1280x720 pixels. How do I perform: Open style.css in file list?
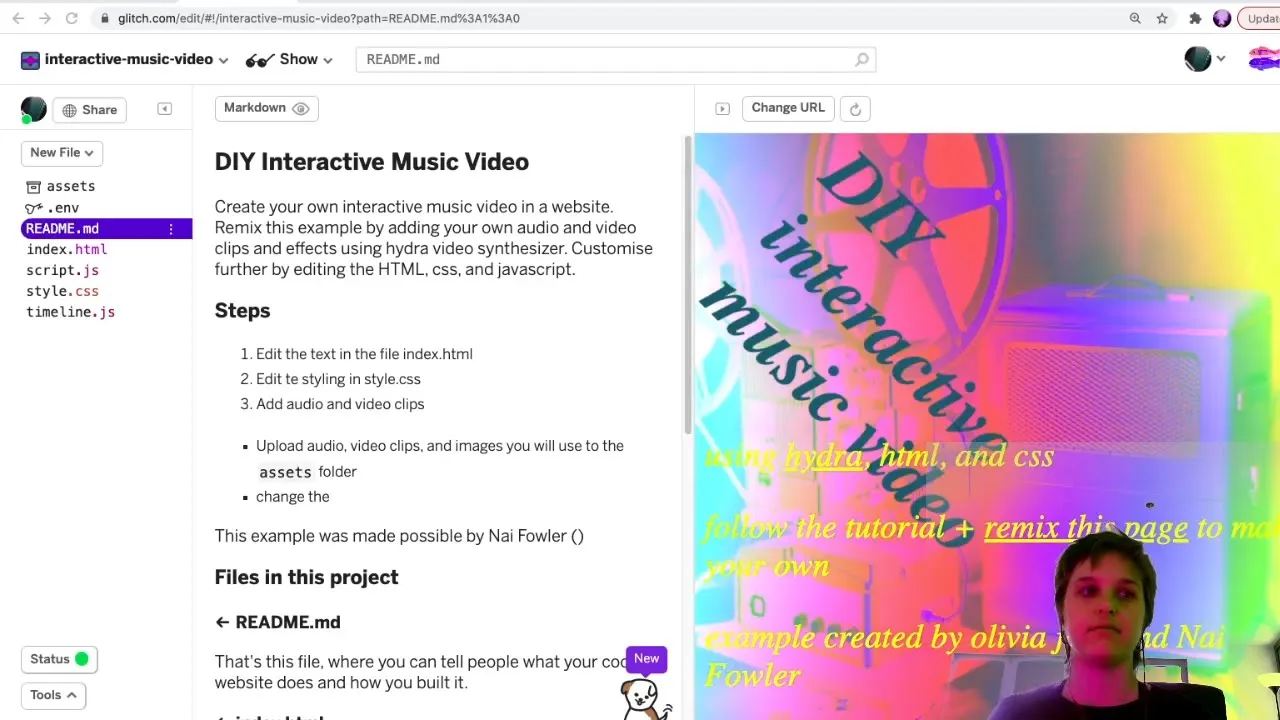click(x=62, y=292)
